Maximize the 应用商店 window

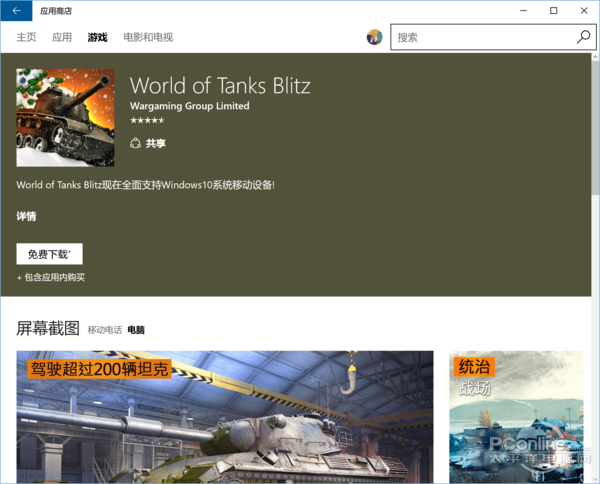click(554, 11)
